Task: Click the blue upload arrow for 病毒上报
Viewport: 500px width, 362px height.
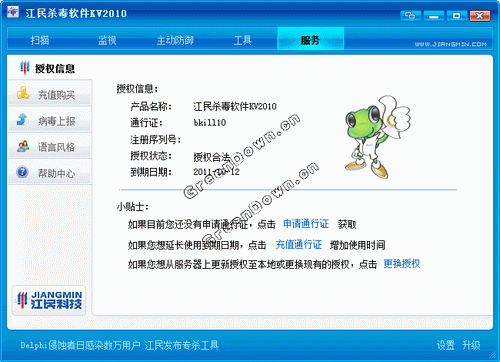Action: pyautogui.click(x=22, y=119)
